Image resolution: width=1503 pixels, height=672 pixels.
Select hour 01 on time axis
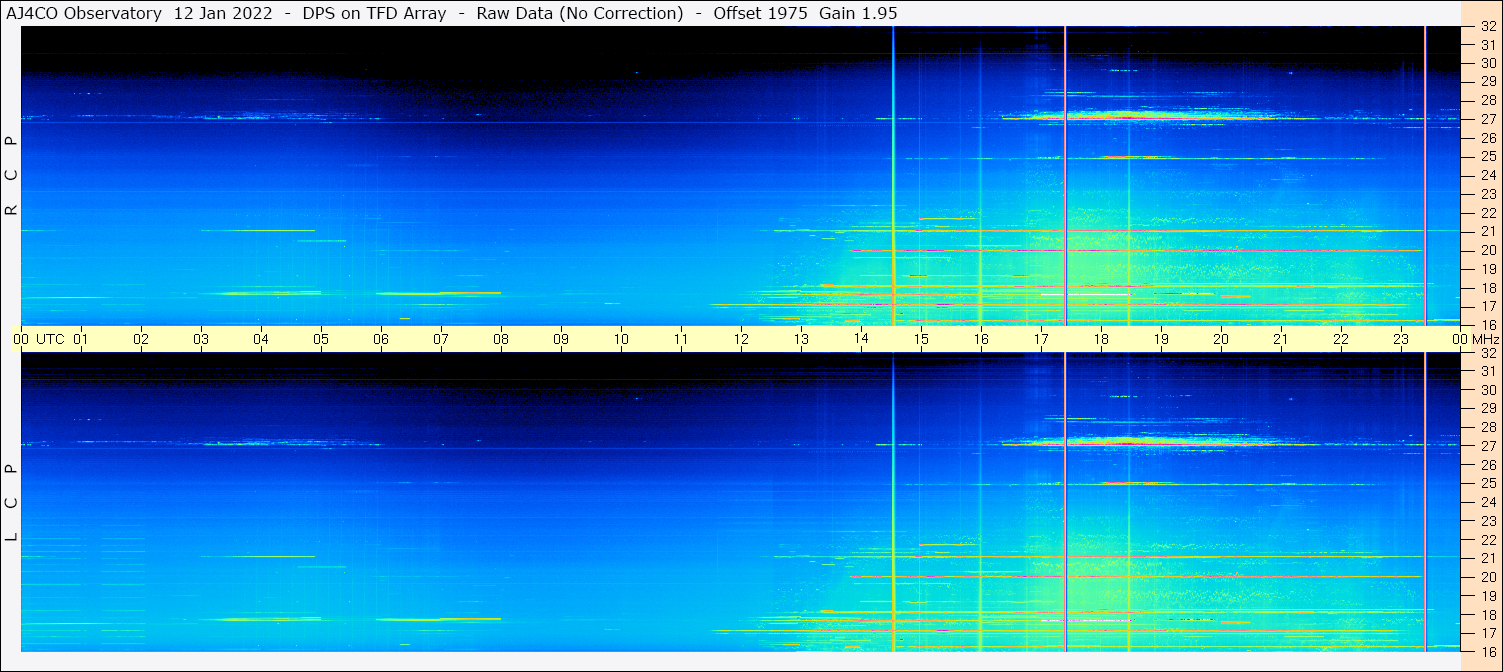point(81,339)
